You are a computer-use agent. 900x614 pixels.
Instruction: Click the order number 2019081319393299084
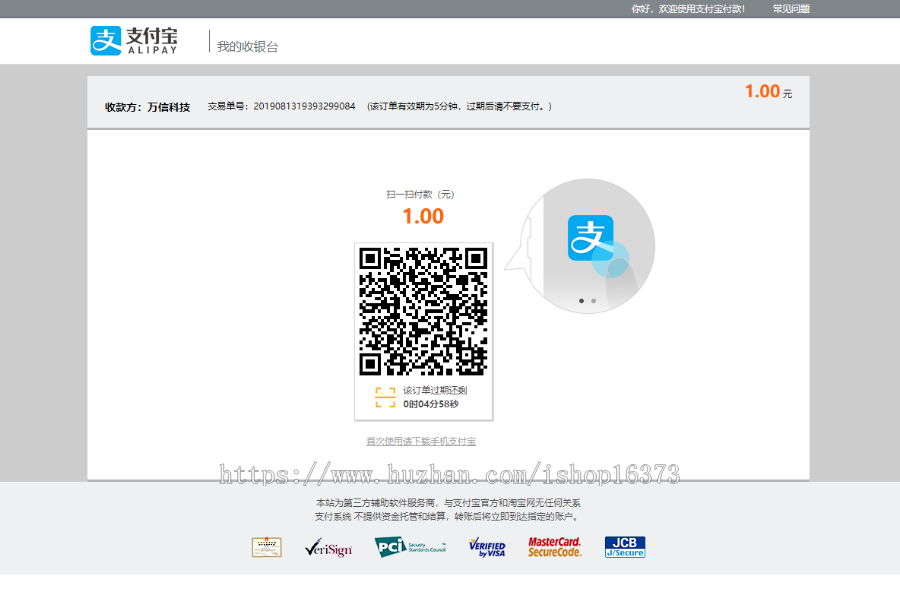pos(304,106)
